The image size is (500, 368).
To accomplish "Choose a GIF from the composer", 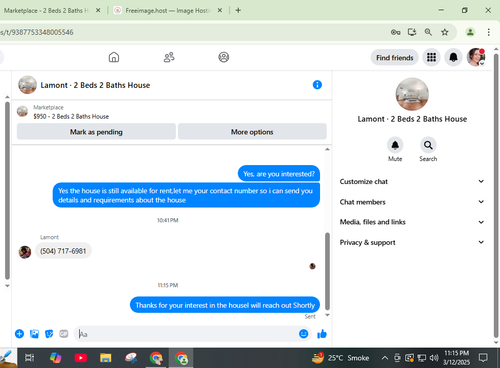I will click(64, 334).
